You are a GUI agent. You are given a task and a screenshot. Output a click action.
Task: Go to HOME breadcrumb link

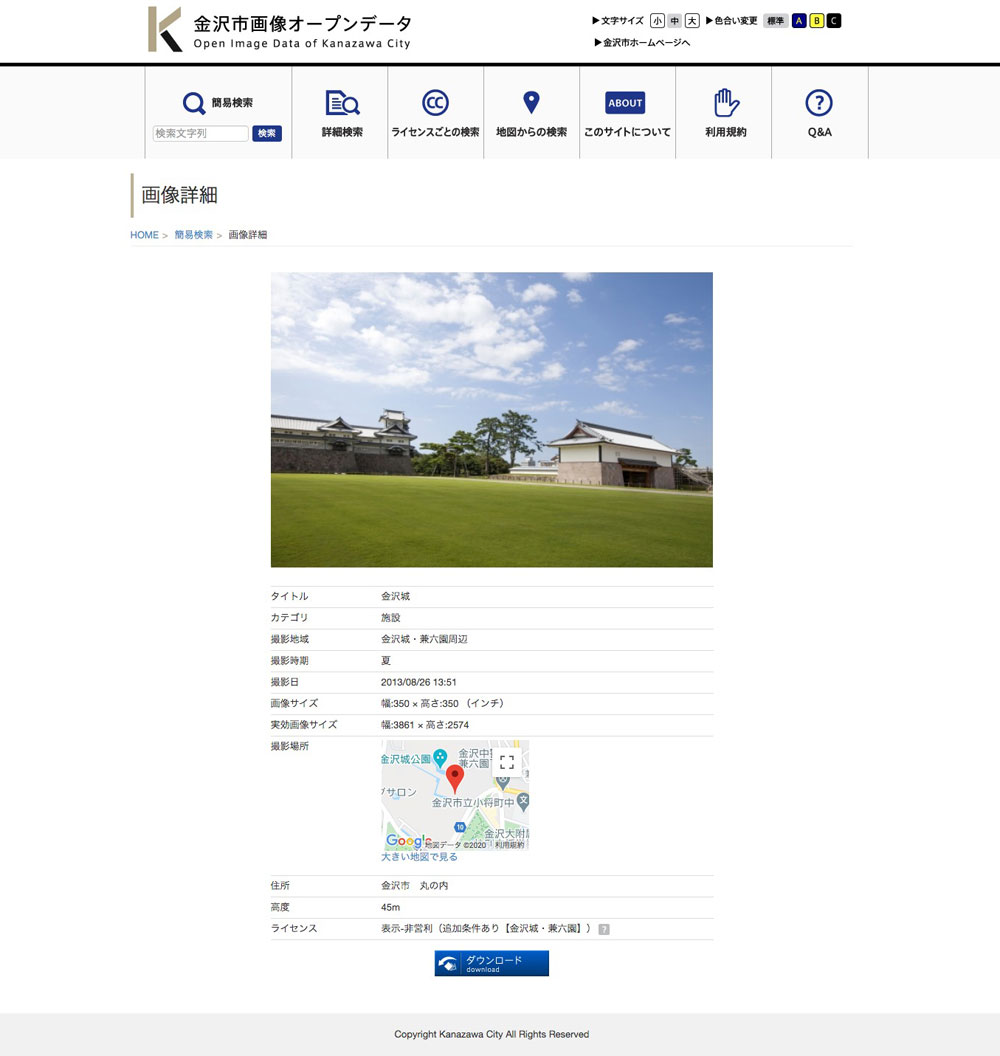tap(144, 235)
